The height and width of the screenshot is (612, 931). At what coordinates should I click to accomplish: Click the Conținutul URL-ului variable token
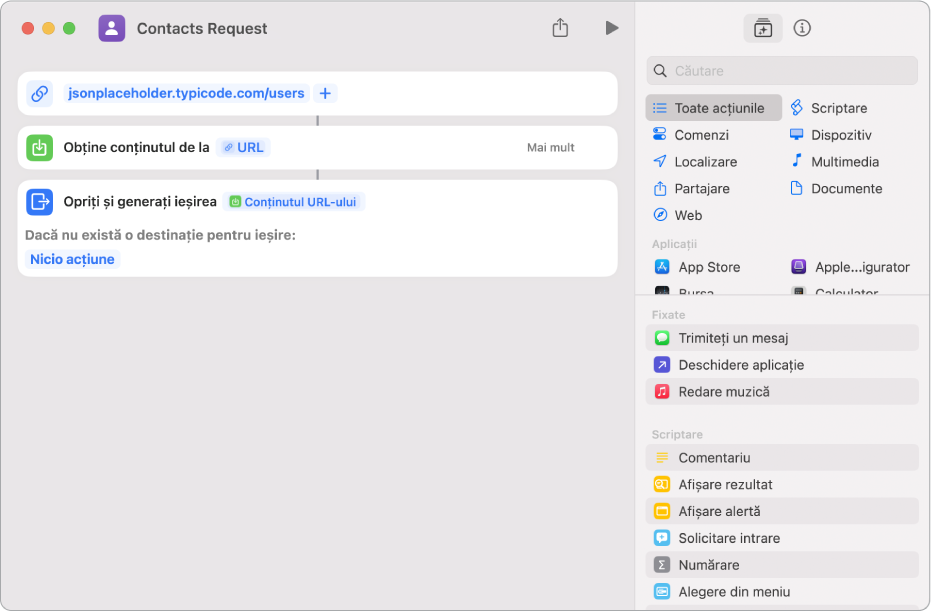293,202
